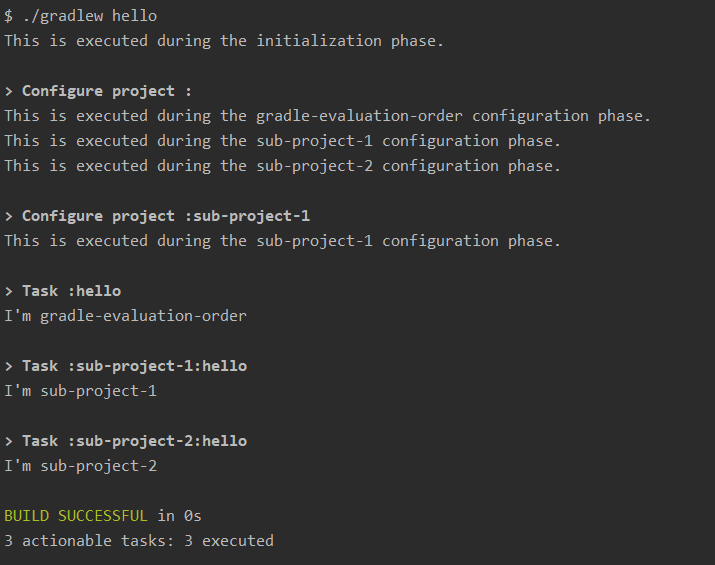Click the "in 0s" build duration text
This screenshot has height=565, width=715.
[179, 516]
